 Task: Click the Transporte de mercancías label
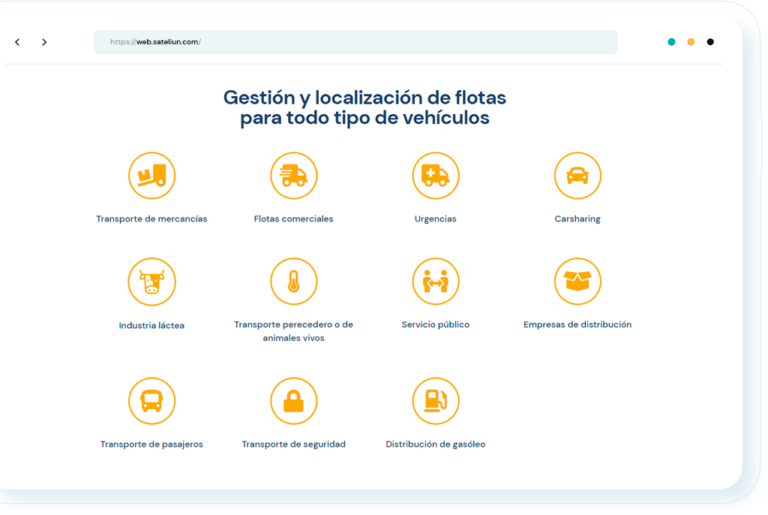[151, 219]
